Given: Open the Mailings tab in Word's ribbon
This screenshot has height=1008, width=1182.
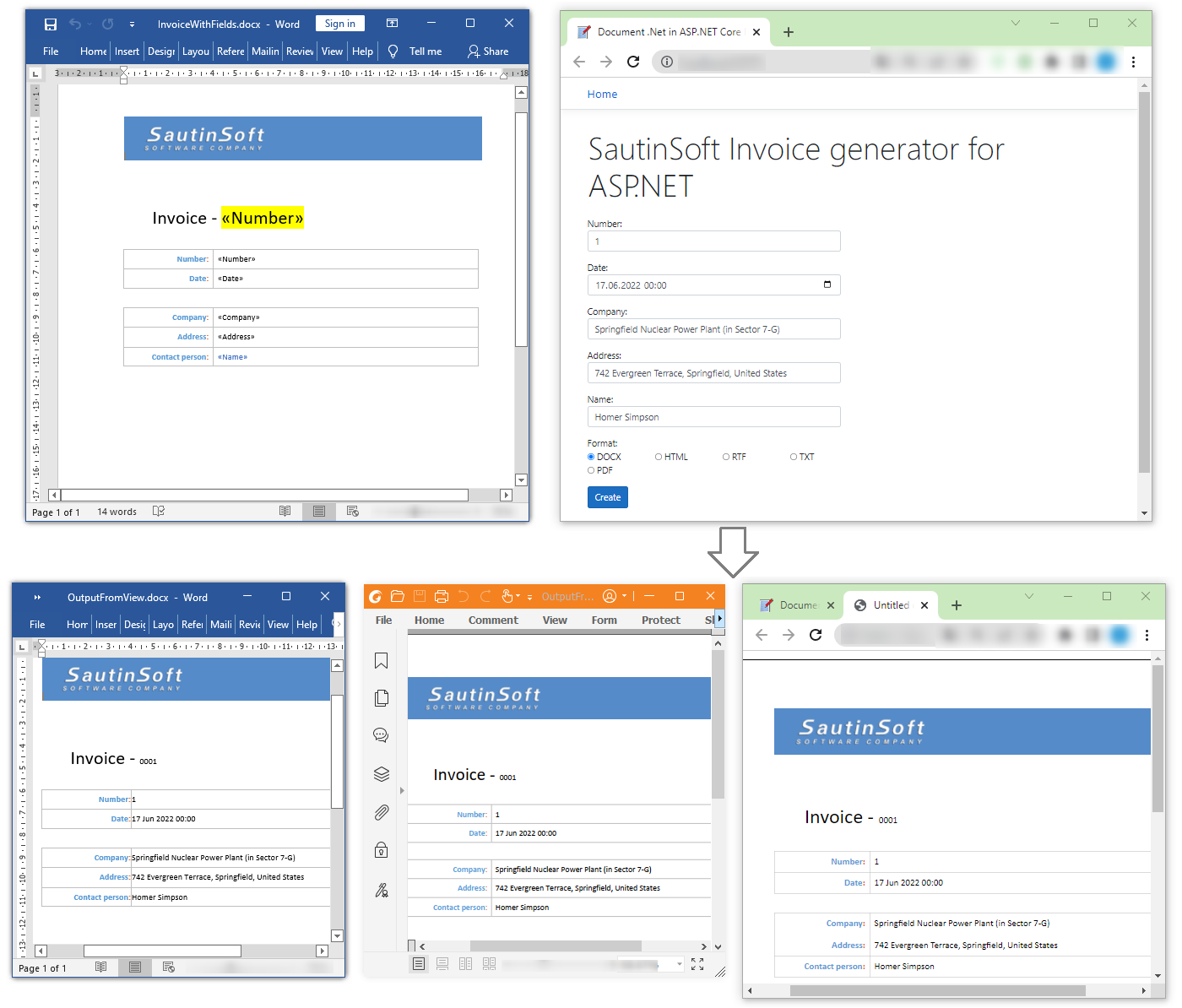Looking at the screenshot, I should click(264, 51).
